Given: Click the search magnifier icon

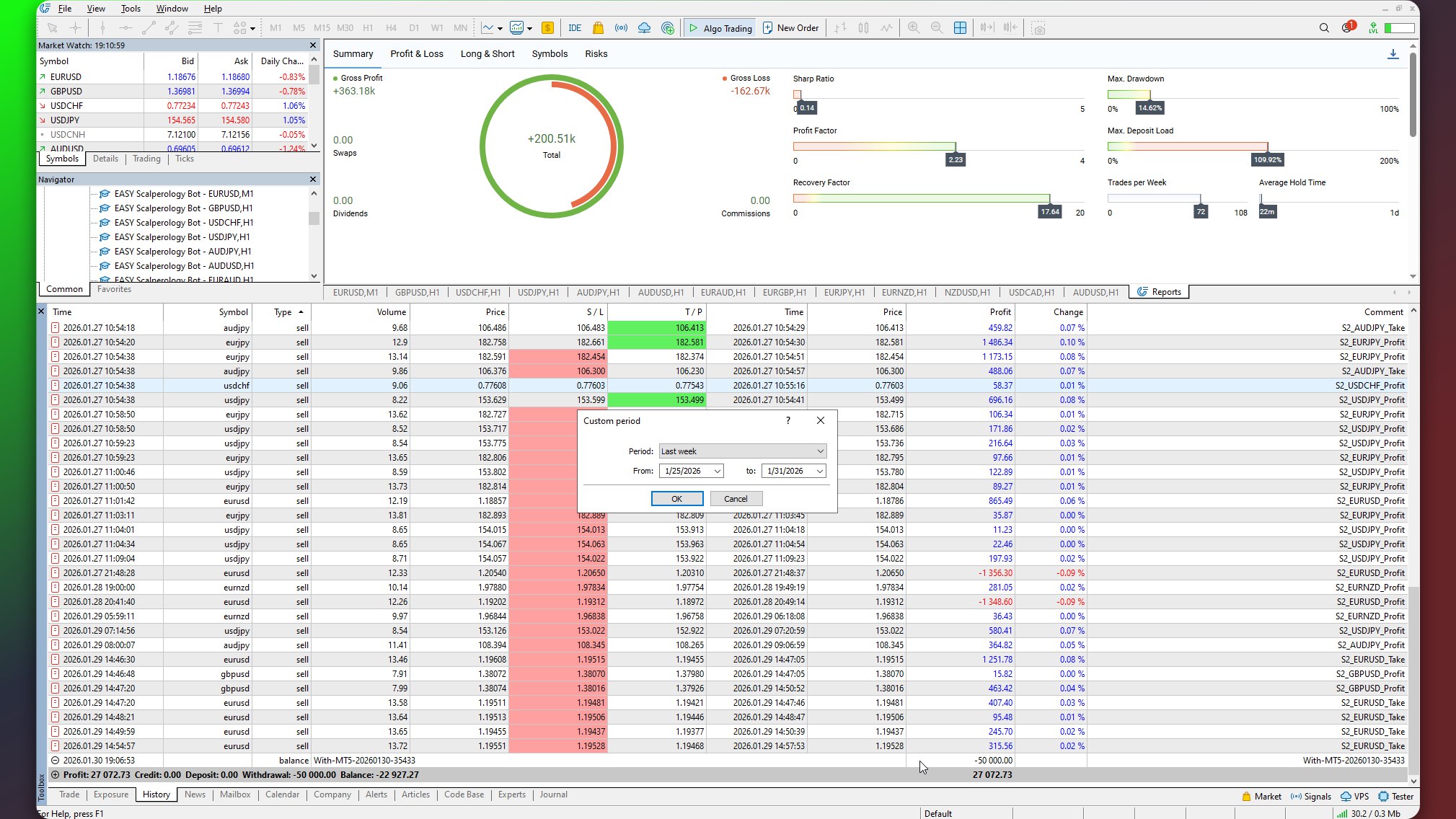Looking at the screenshot, I should pos(1324,28).
